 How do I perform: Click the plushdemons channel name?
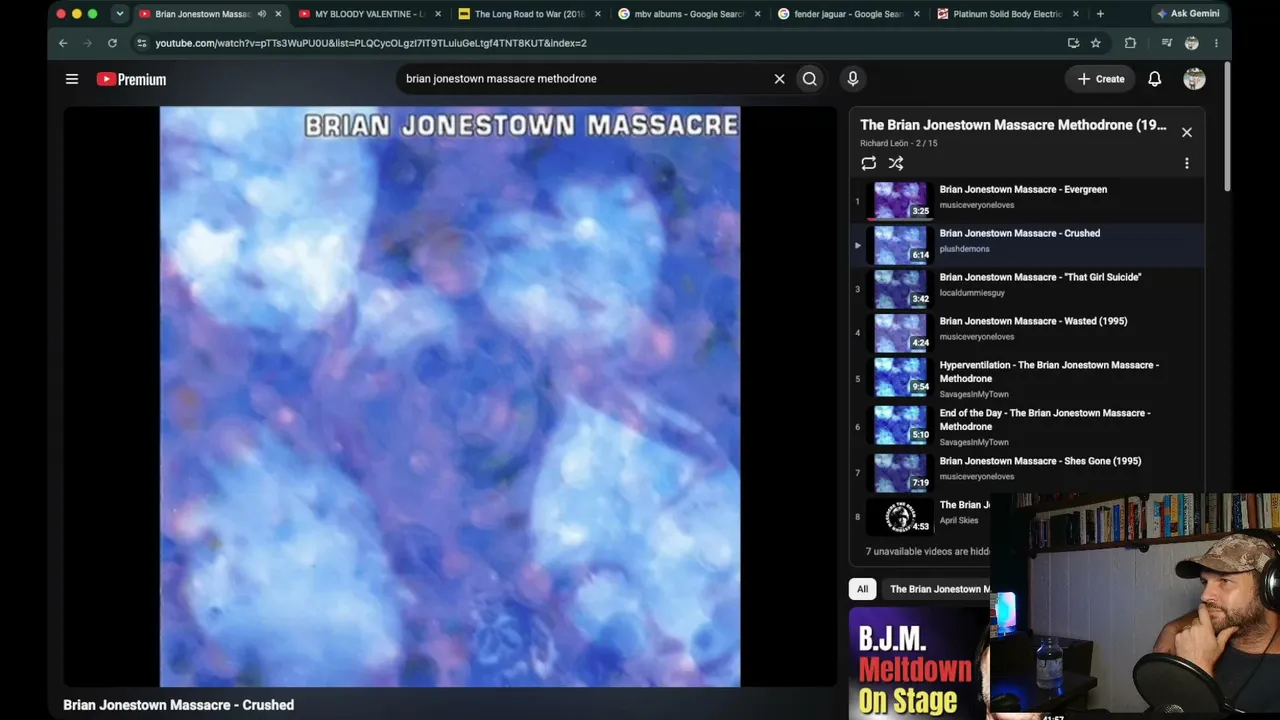(x=964, y=249)
